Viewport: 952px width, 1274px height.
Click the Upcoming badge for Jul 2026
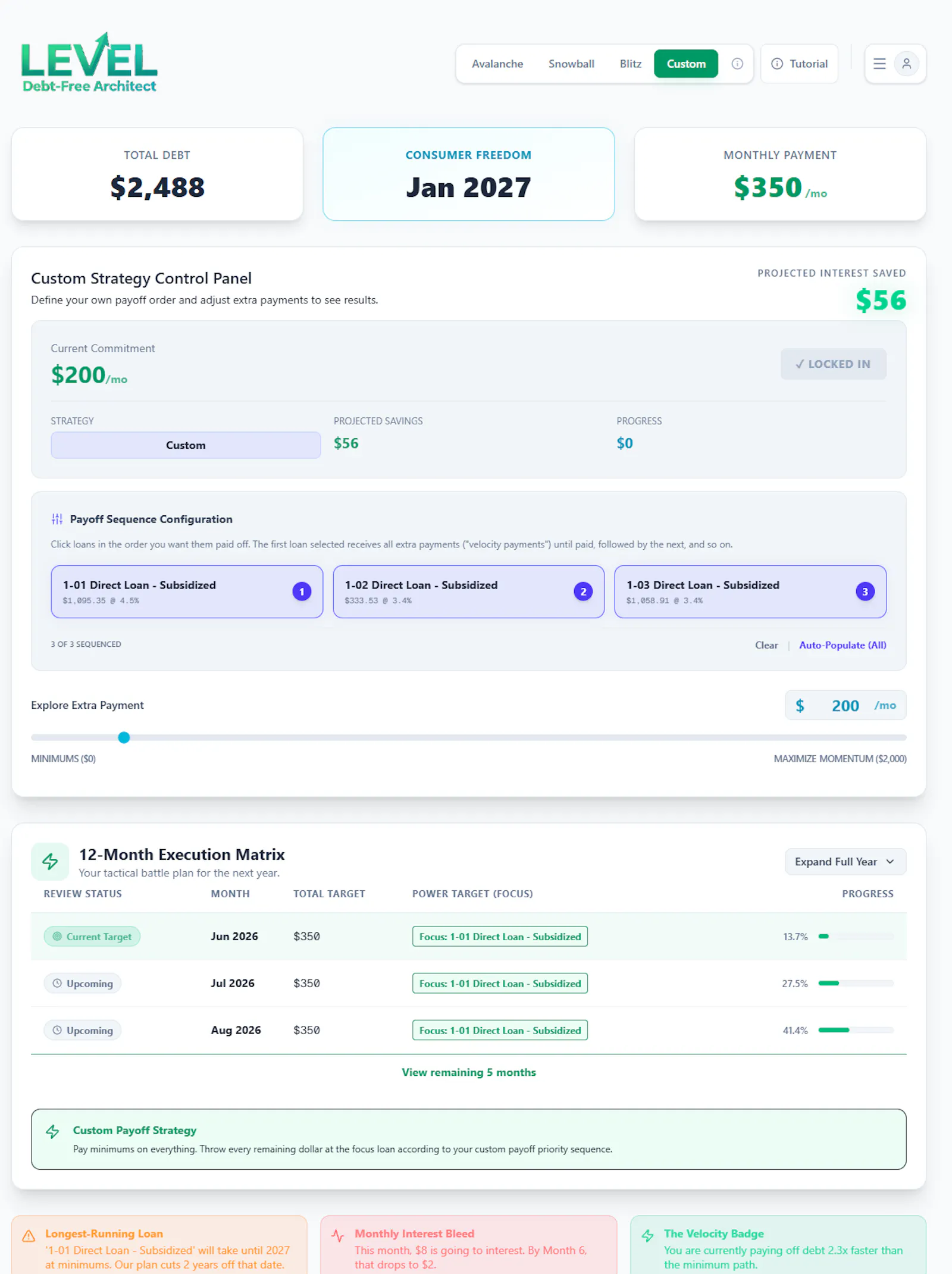pos(82,984)
